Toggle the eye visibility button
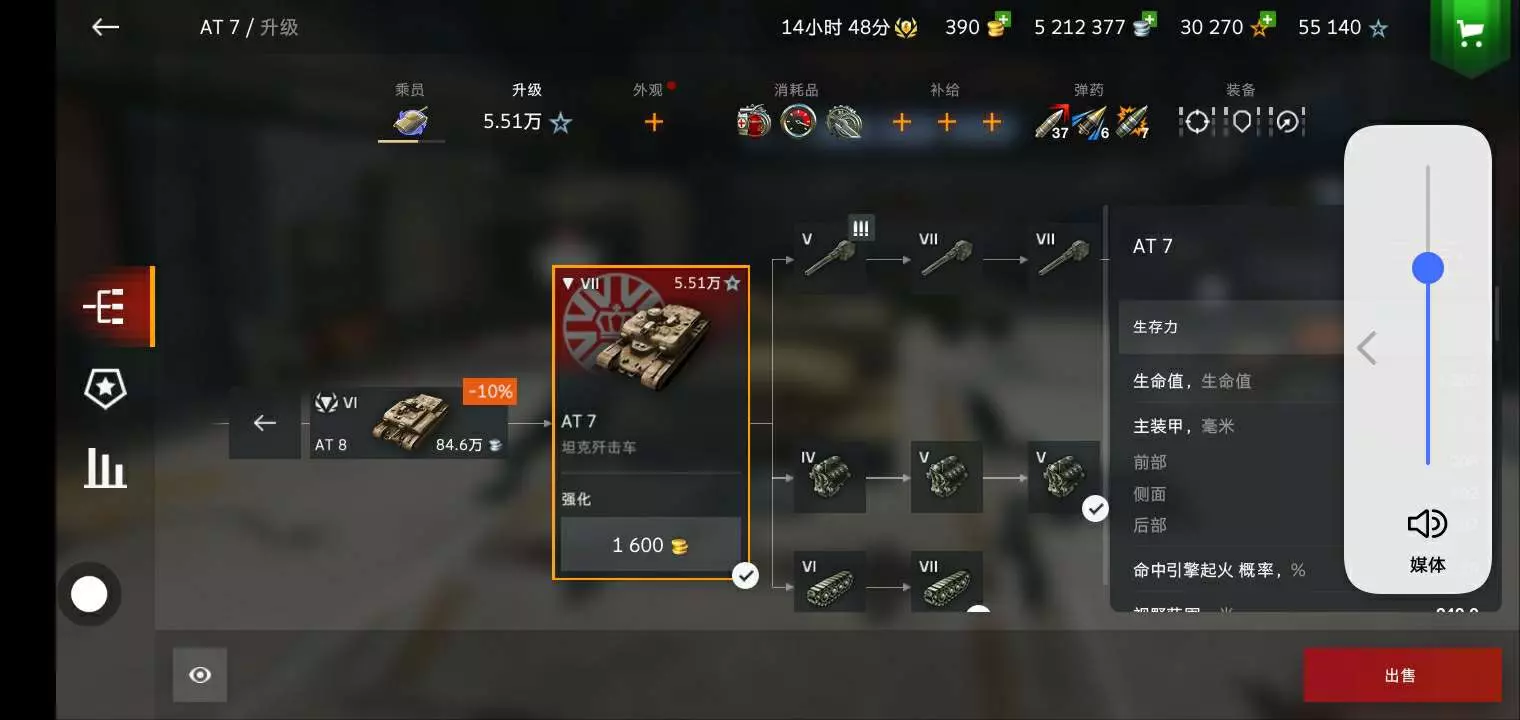 pyautogui.click(x=200, y=675)
